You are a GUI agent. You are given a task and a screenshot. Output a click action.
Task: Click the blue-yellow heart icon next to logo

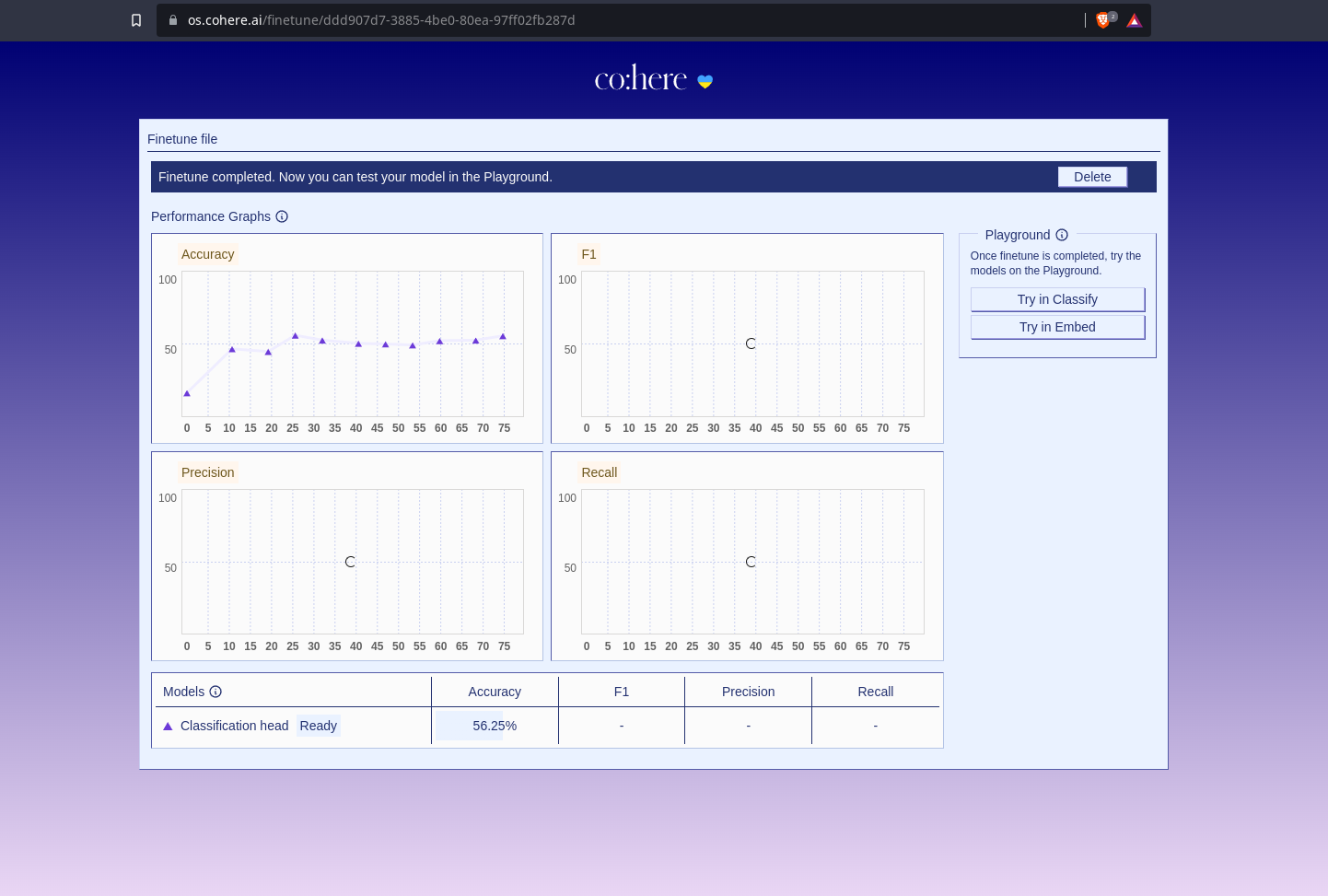click(705, 81)
